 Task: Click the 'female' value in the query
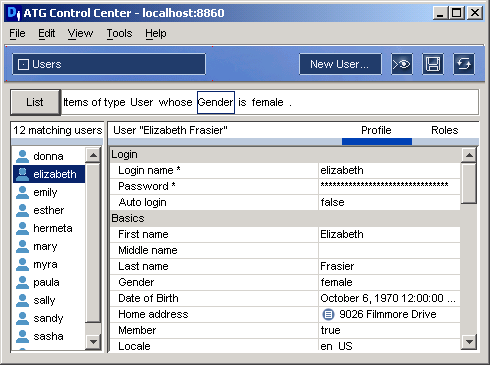pos(268,102)
